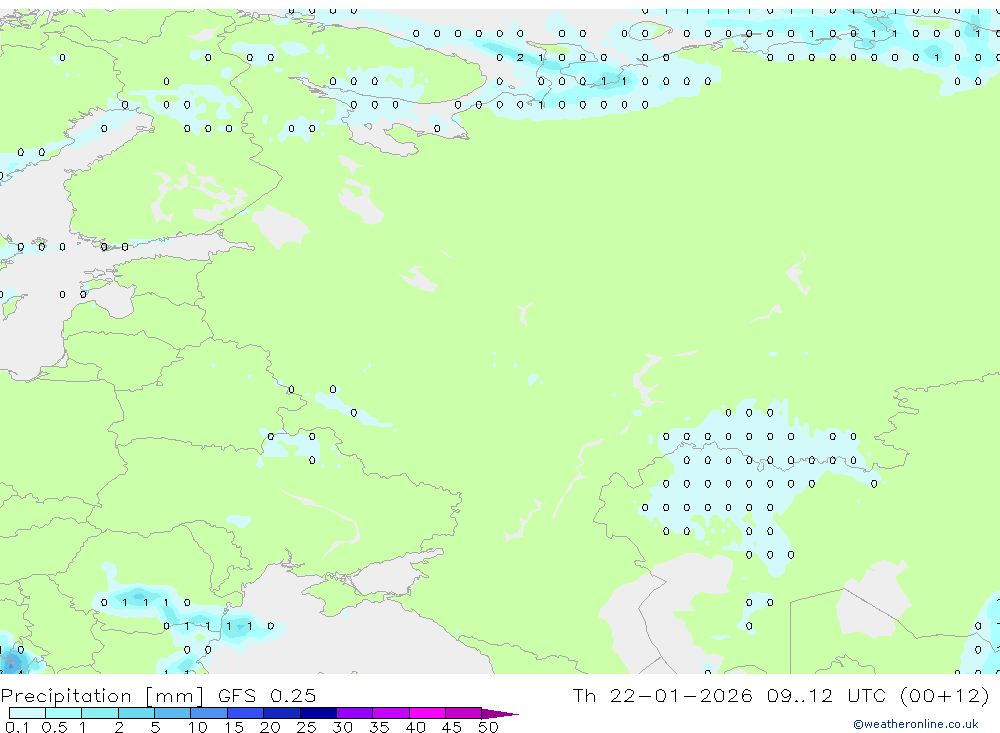Click the '09..12 UTC' time range text
This screenshot has height=733, width=1000.
827,695
